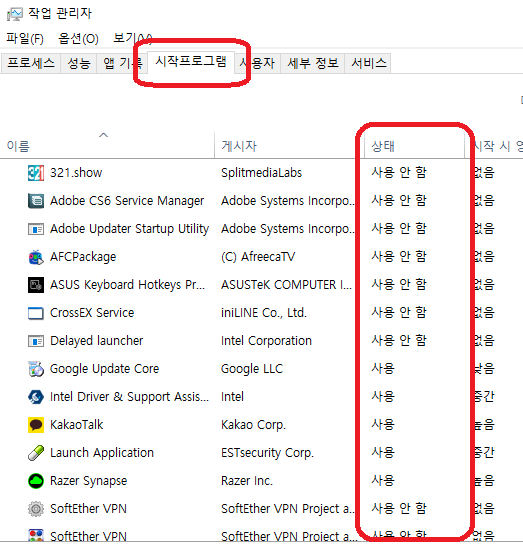Click the Intel Driver & Support Assistant icon
Image resolution: width=523 pixels, height=552 pixels.
36,397
